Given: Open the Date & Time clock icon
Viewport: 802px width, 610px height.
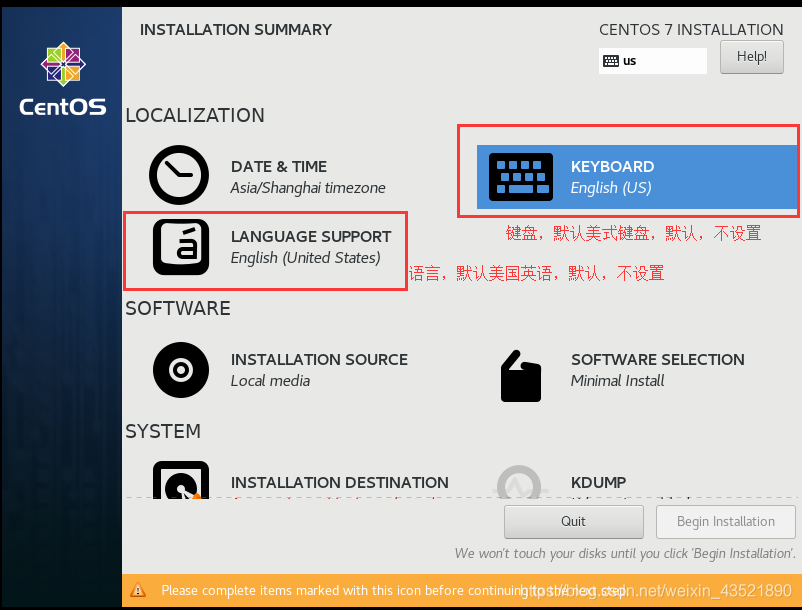Looking at the screenshot, I should (x=179, y=175).
